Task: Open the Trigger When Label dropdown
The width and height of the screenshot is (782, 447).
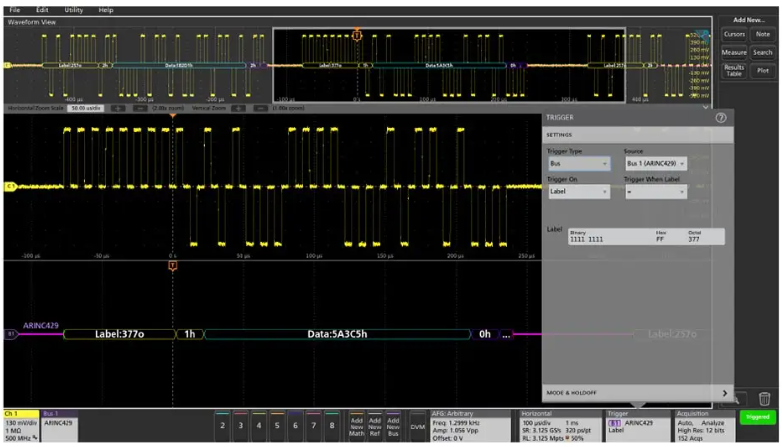Action: pyautogui.click(x=656, y=192)
